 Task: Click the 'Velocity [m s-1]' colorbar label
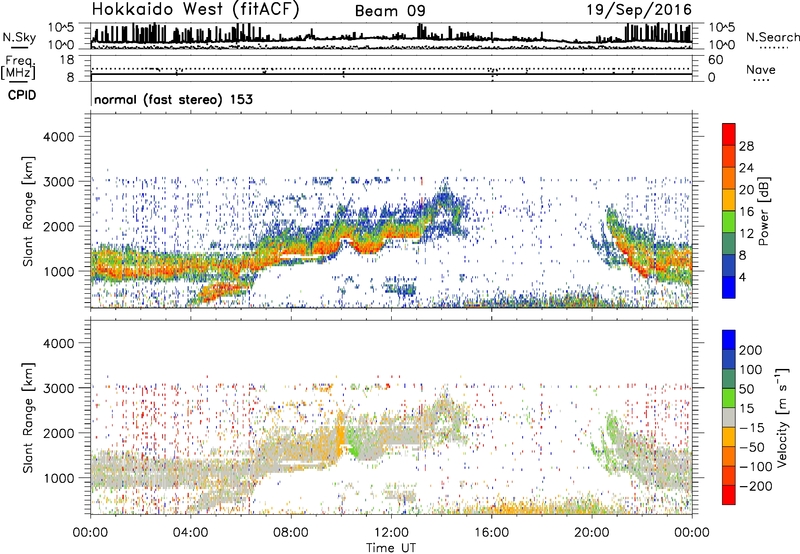pyautogui.click(x=781, y=417)
